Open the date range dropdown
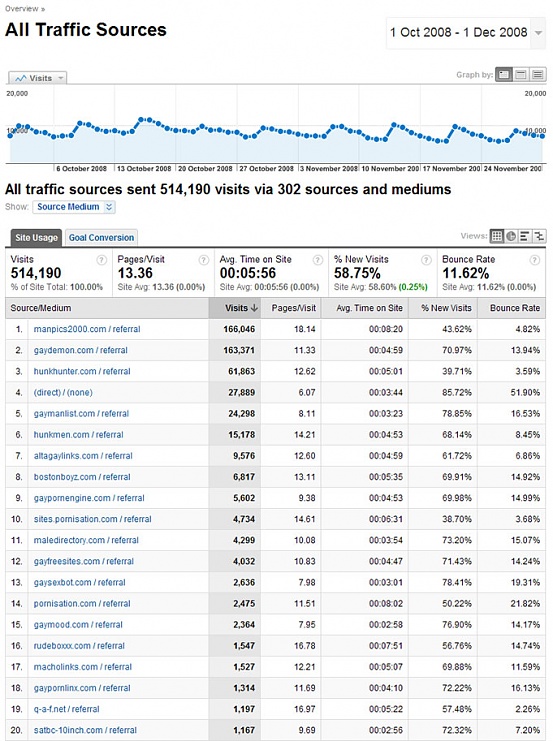Image resolution: width=553 pixels, height=741 pixels. (538, 33)
